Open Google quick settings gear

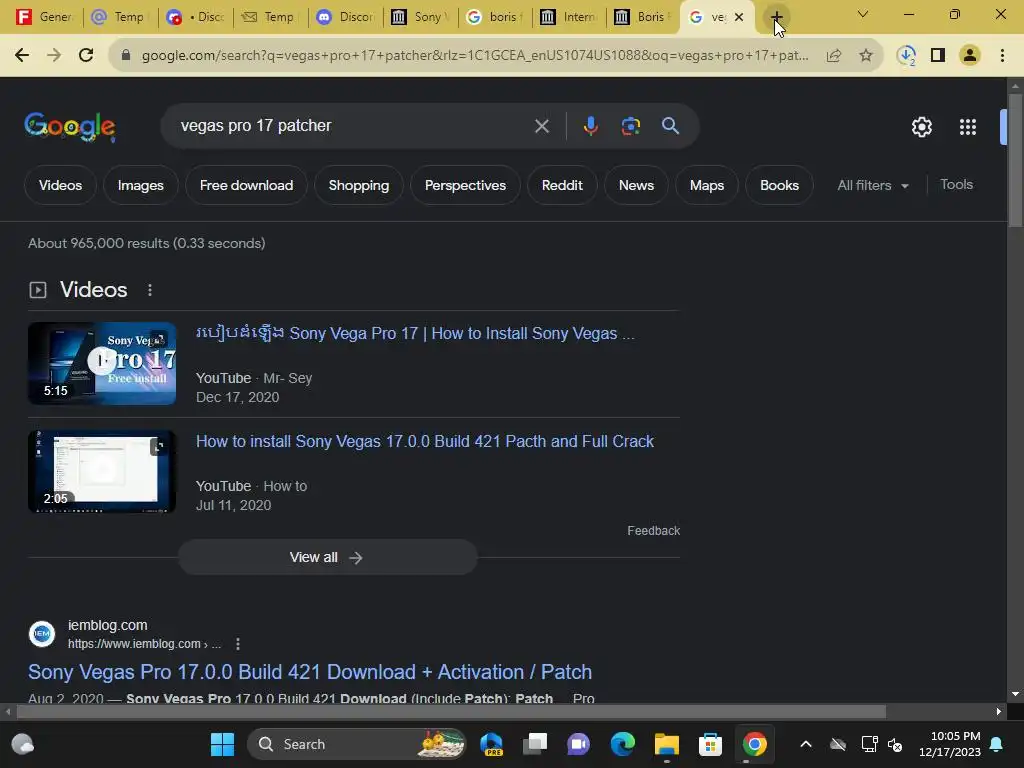[921, 127]
